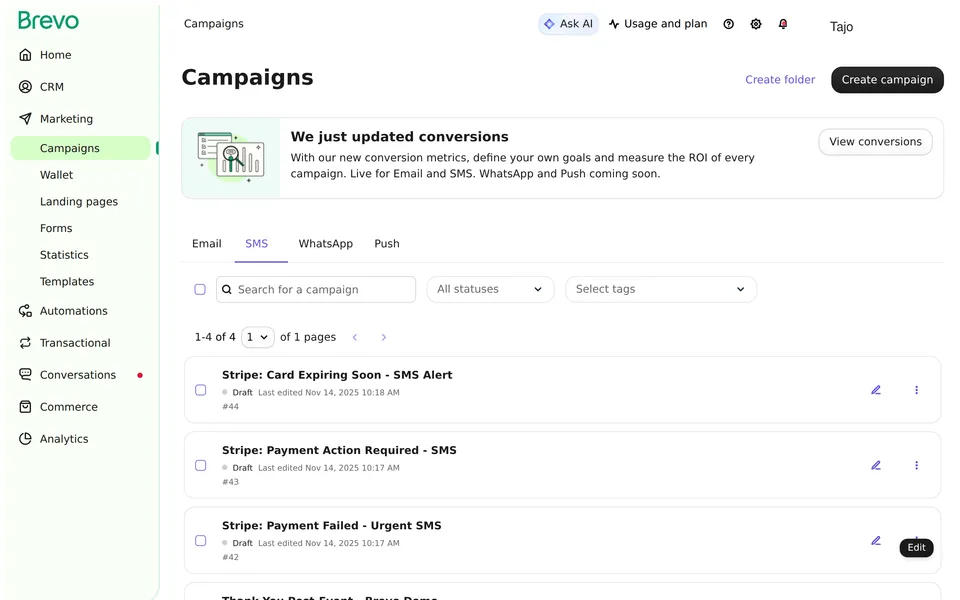
Task: Open the help question mark icon
Action: 729,24
